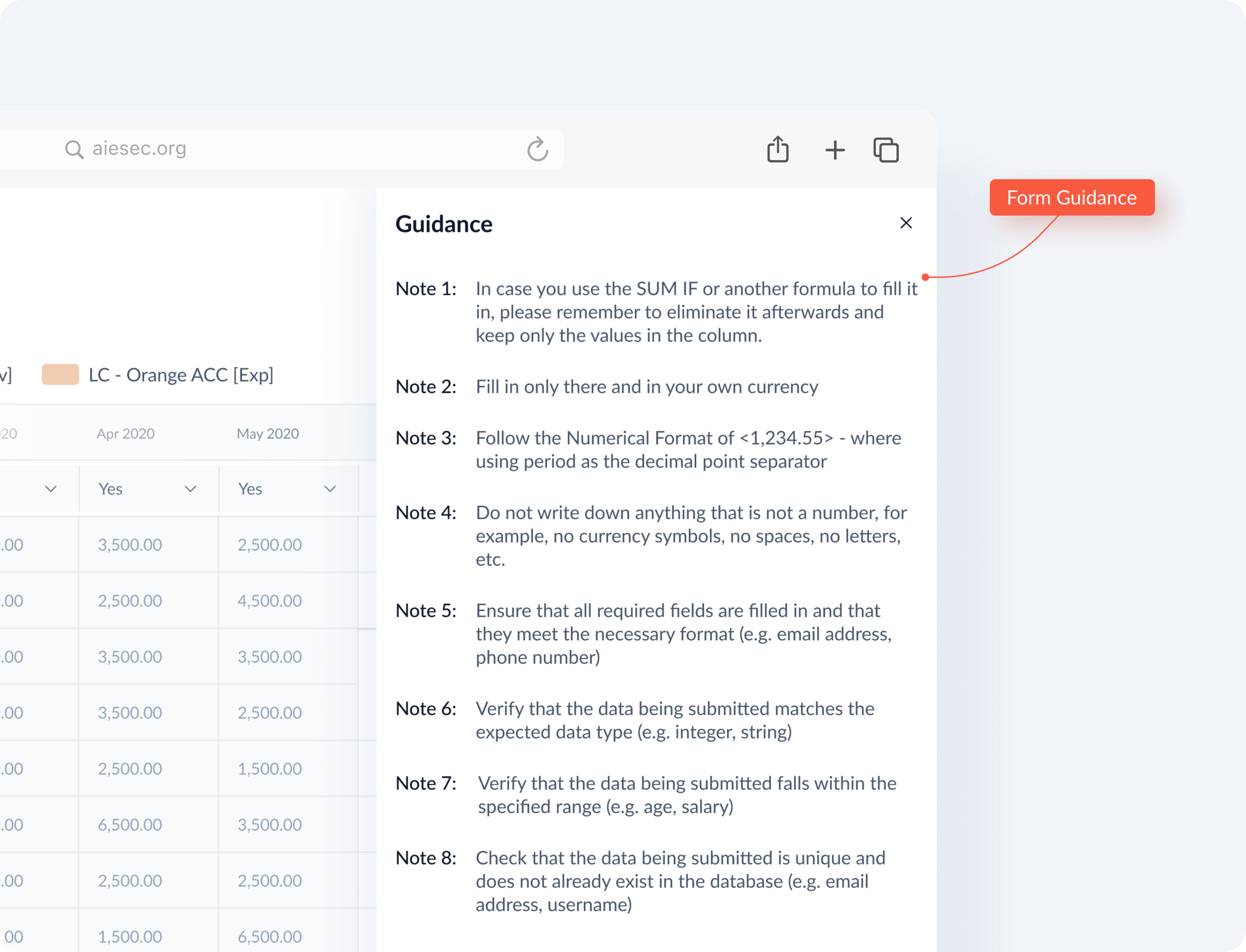Click the Note 4: label
Image resolution: width=1246 pixels, height=952 pixels.
tap(426, 512)
